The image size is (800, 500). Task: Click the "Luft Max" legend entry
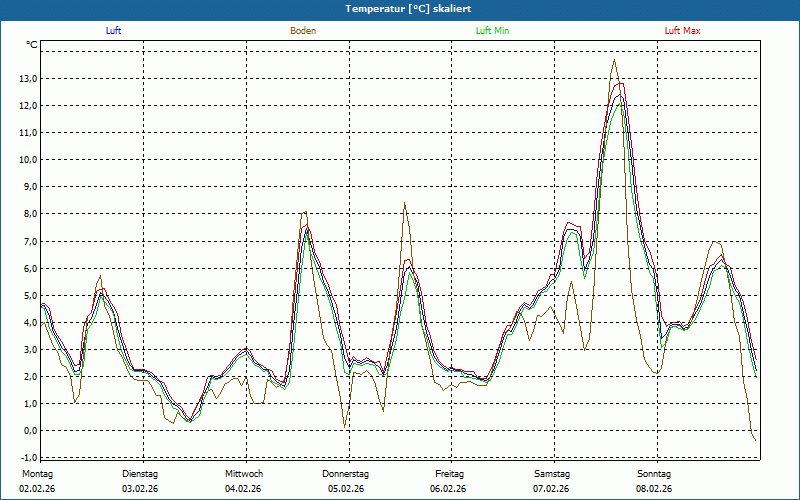pyautogui.click(x=683, y=31)
